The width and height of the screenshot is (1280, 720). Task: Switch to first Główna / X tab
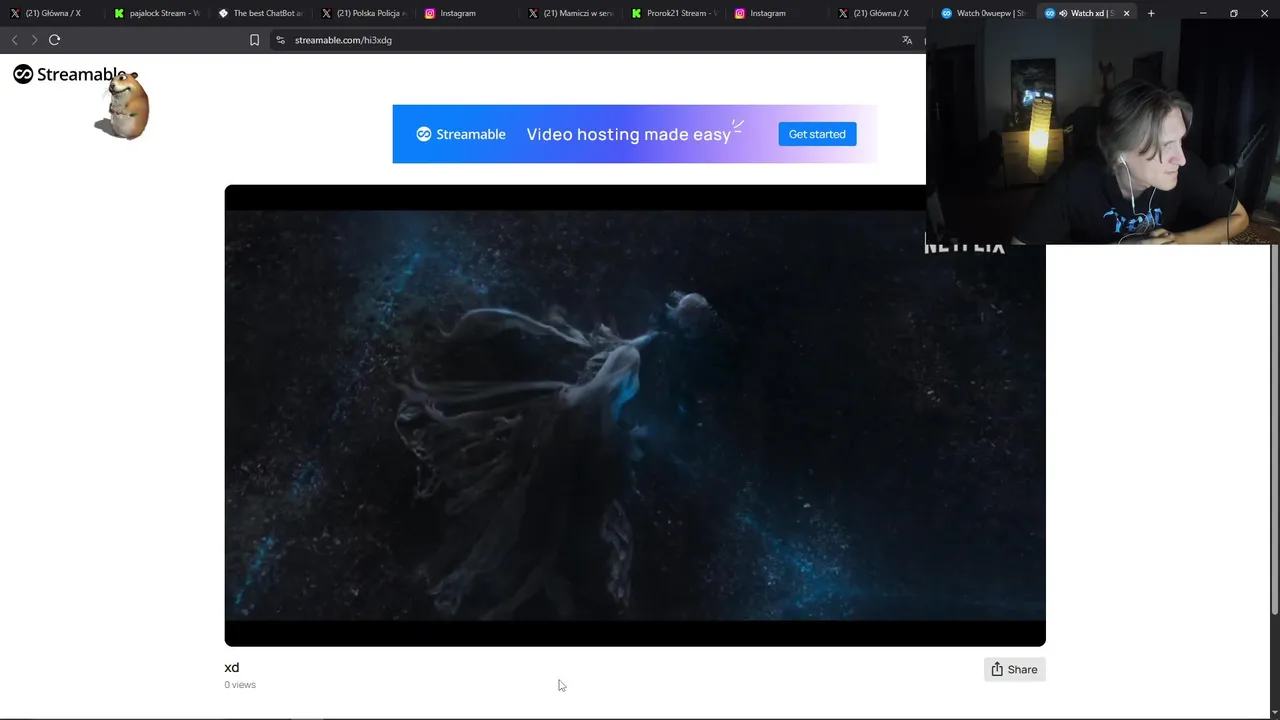pos(52,13)
